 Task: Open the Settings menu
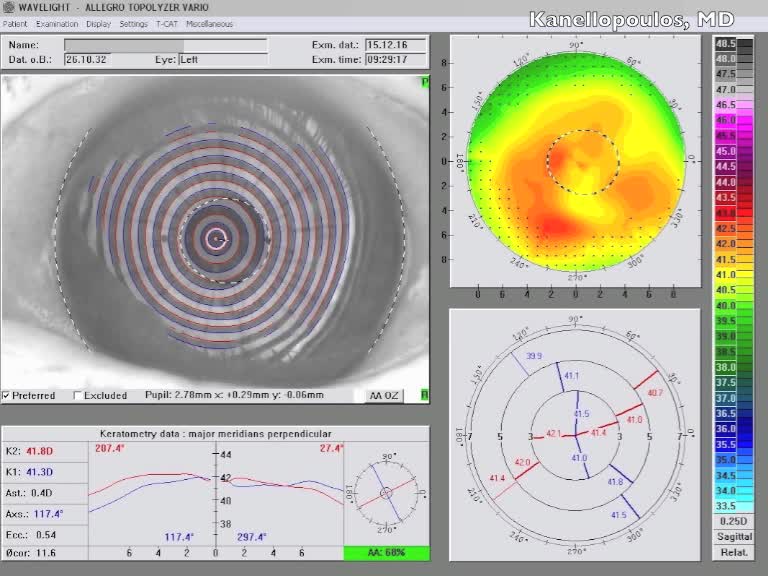click(133, 23)
